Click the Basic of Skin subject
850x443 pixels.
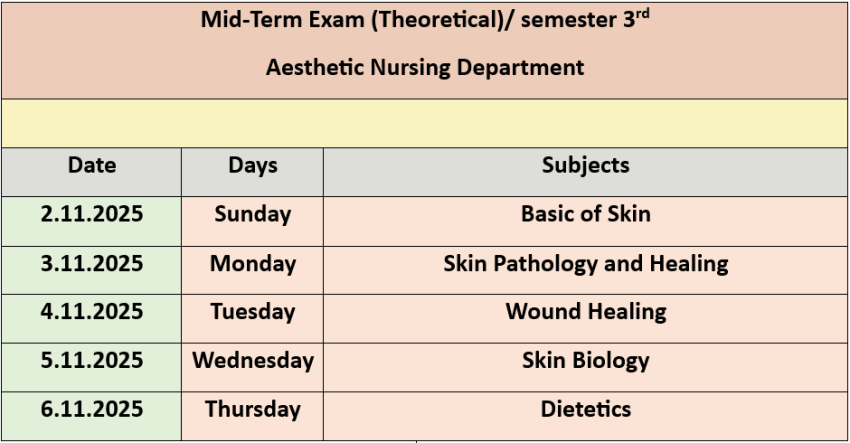pos(586,214)
